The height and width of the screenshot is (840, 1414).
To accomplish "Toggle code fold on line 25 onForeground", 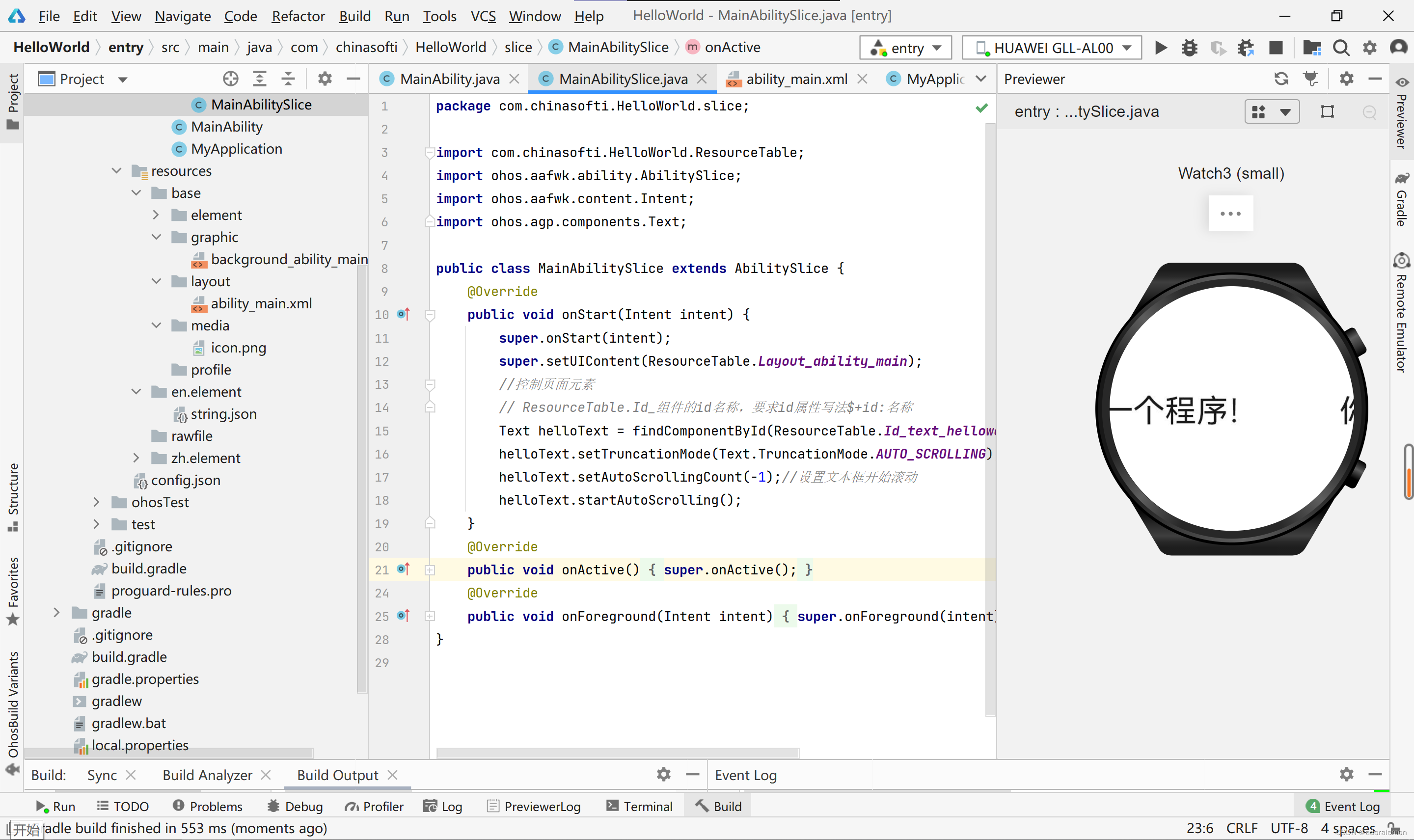I will coord(430,617).
